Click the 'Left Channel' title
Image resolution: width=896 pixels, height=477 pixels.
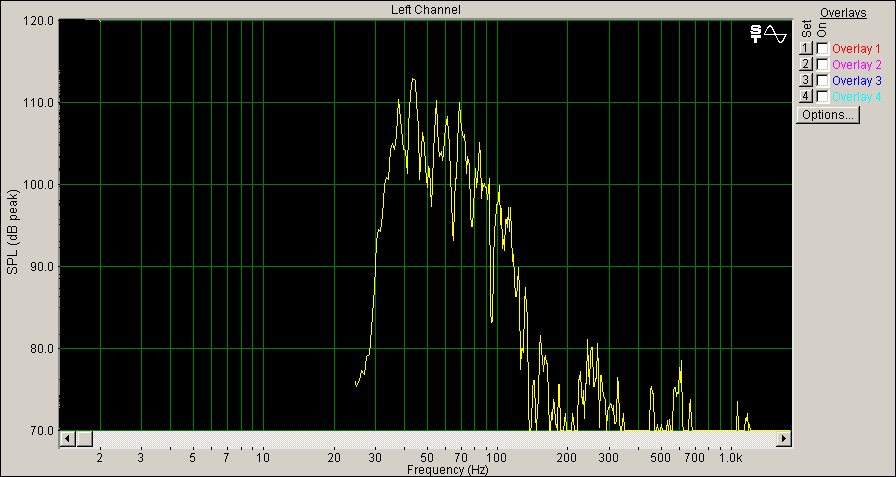point(425,10)
